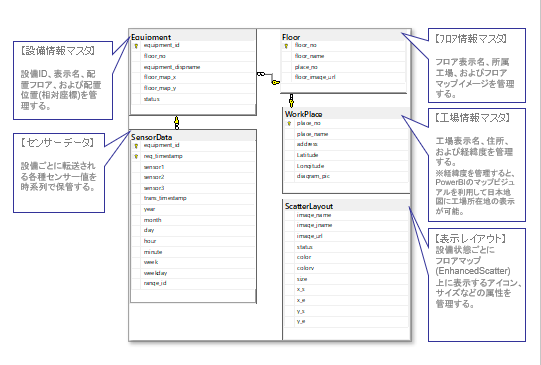Click the sensor1 column
The image size is (541, 365).
pos(154,167)
